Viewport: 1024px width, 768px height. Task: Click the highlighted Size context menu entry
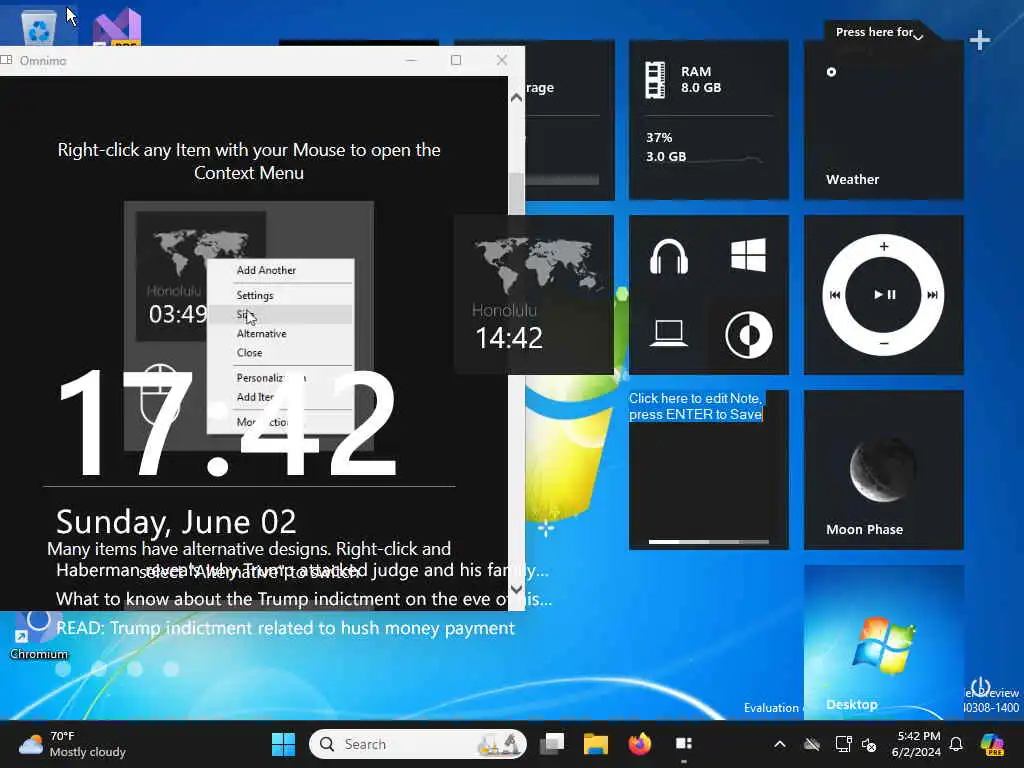[x=281, y=315]
